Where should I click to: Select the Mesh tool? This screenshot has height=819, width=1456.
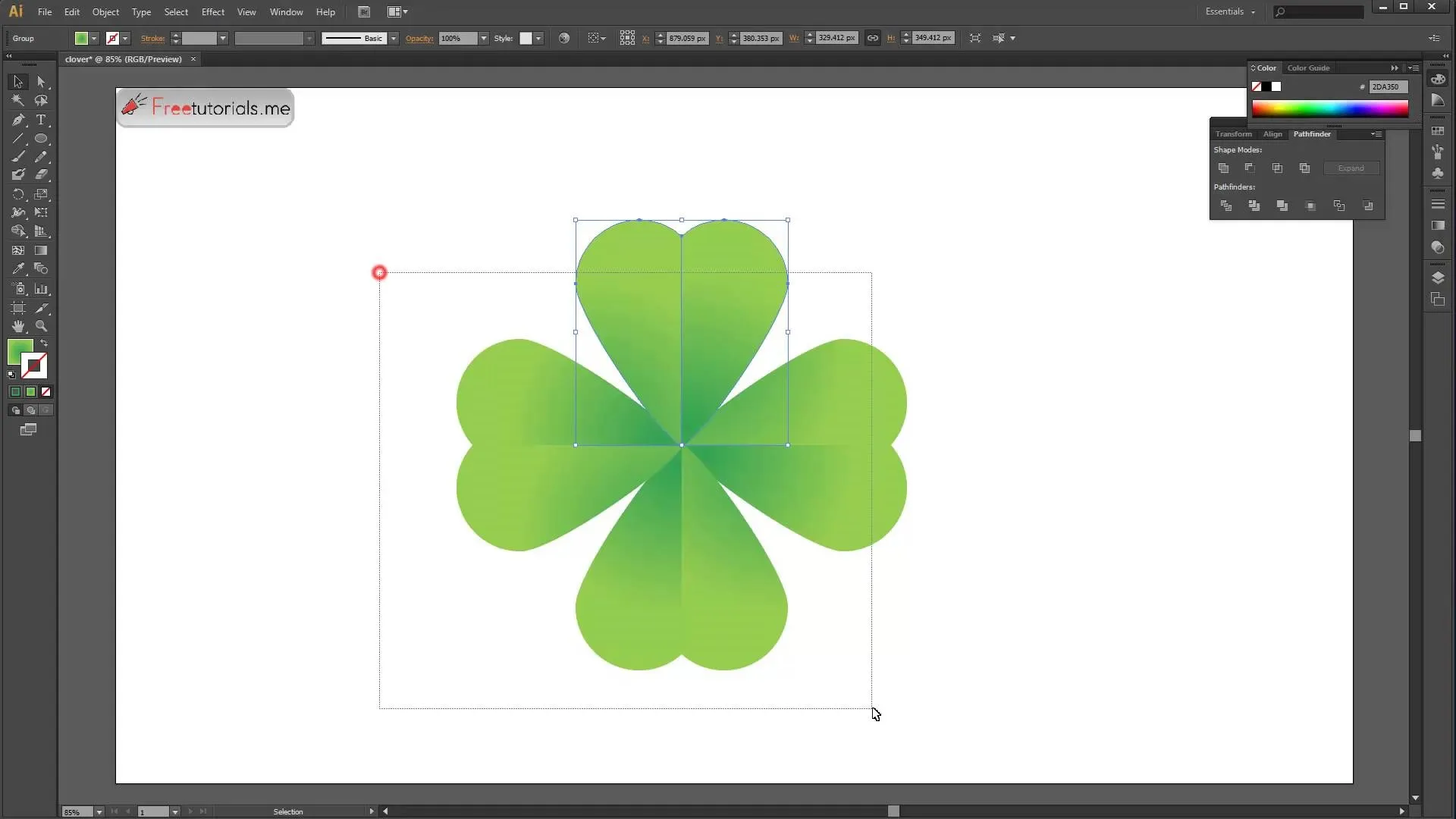tap(18, 250)
